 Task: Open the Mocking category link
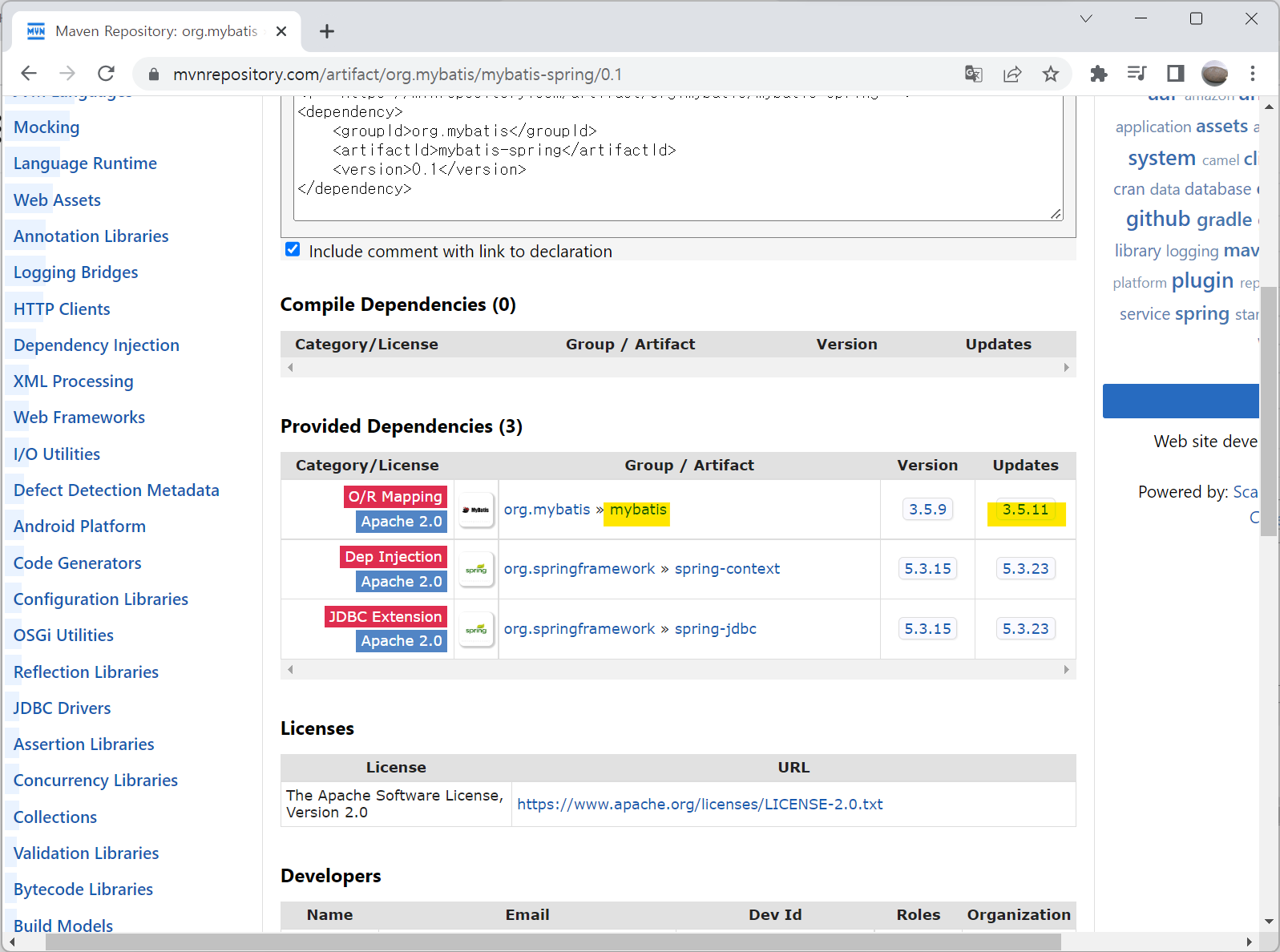pos(46,127)
